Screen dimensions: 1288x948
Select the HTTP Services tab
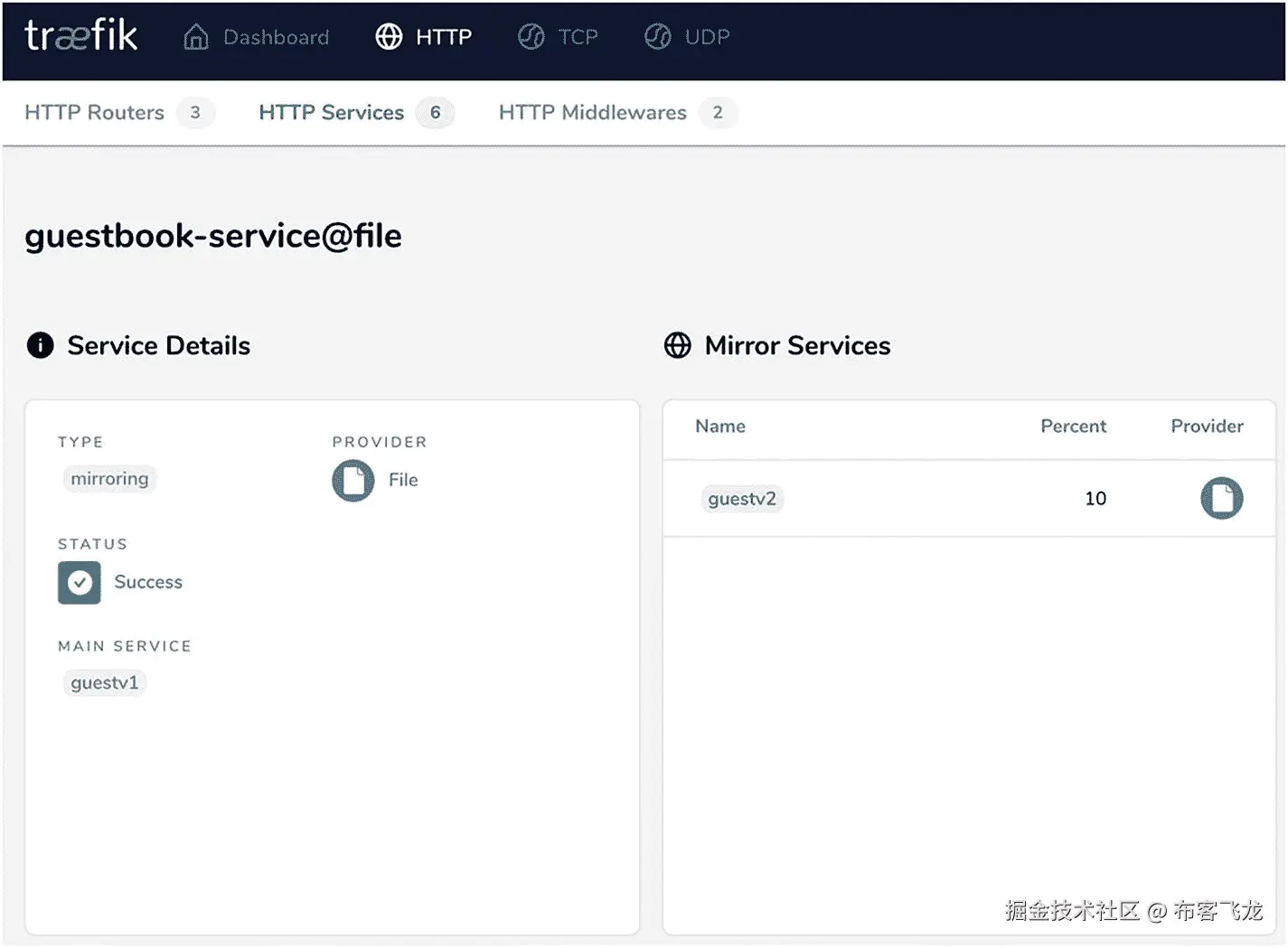point(331,113)
